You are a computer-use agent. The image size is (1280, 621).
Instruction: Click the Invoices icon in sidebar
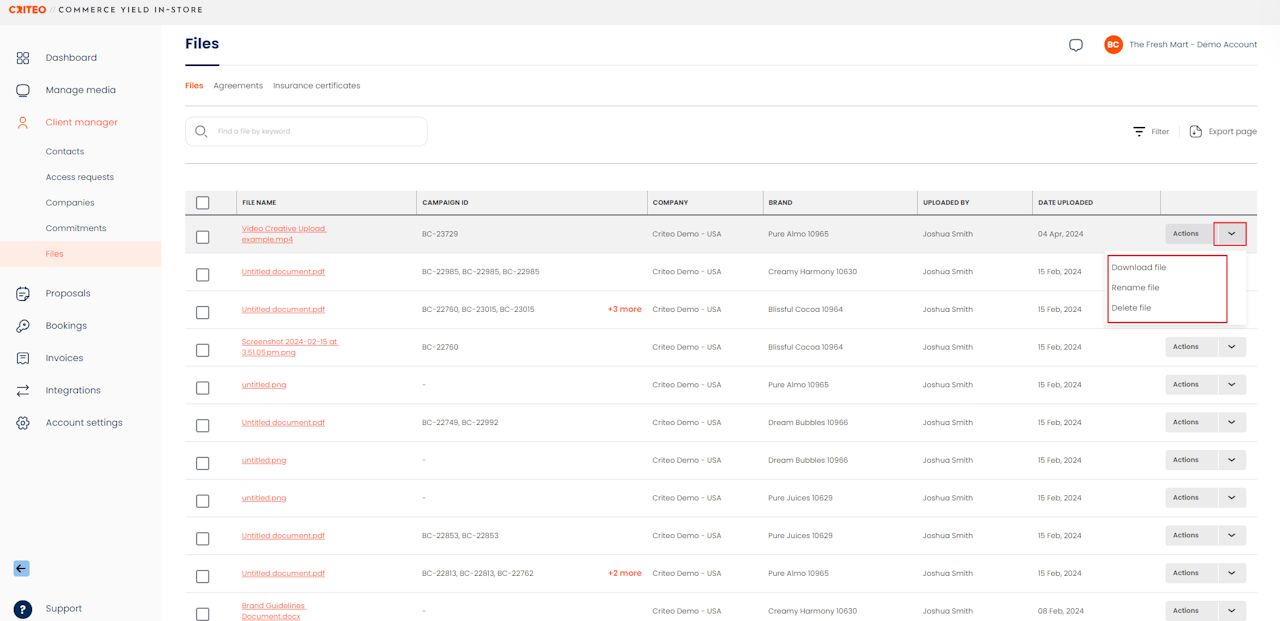(x=23, y=358)
